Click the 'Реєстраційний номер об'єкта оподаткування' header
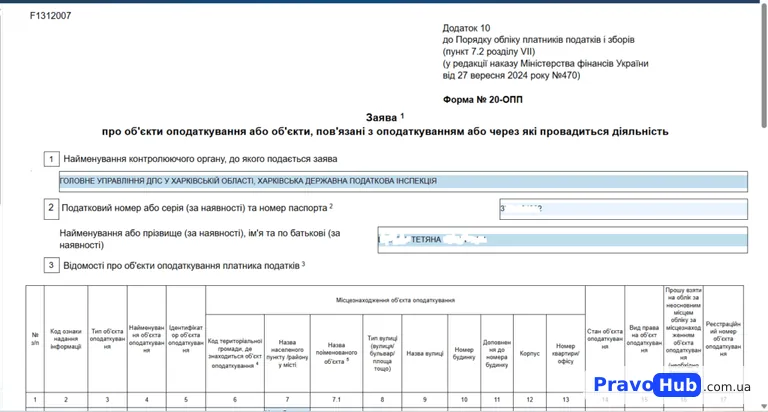This screenshot has height=412, width=768. (723, 339)
